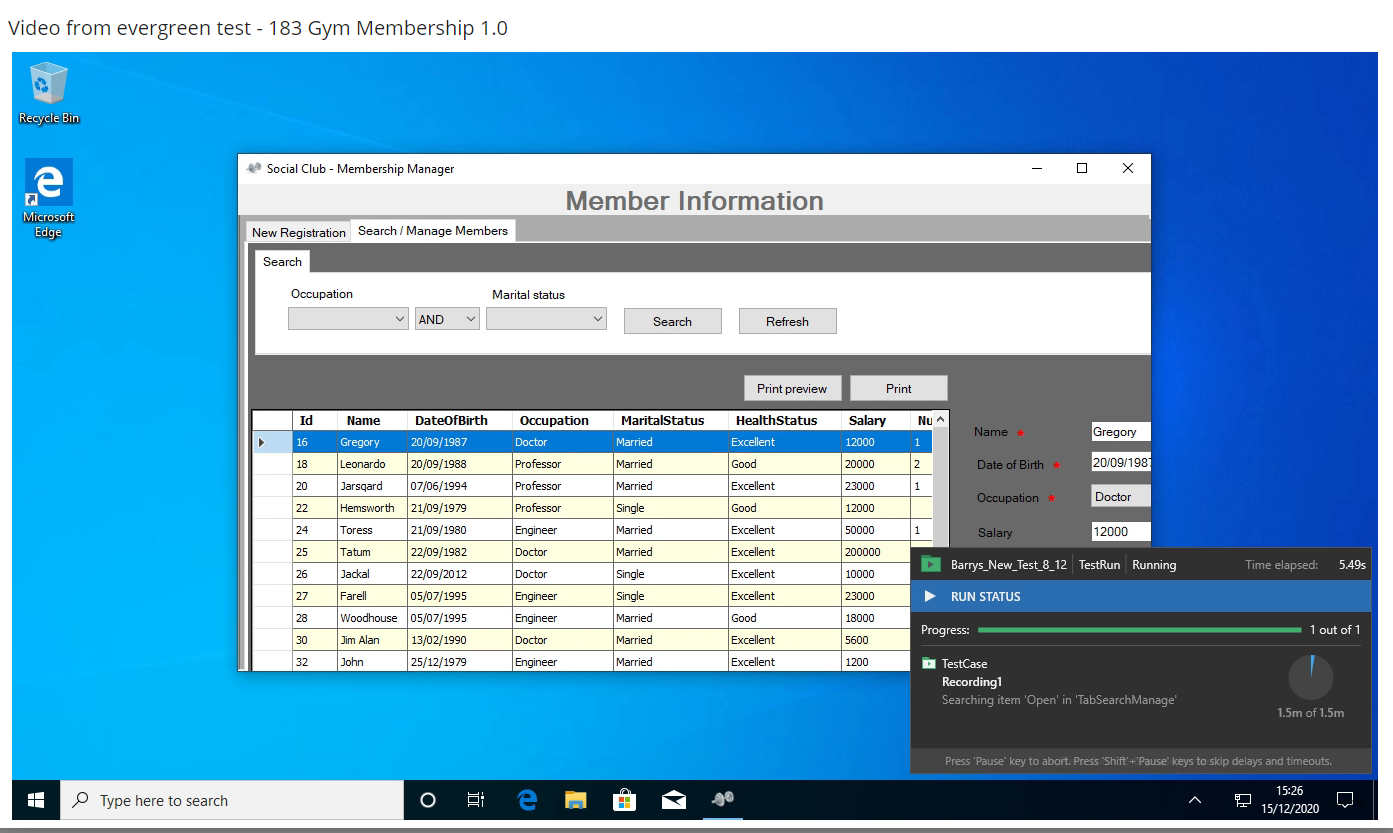Select the Farell name cell
This screenshot has height=833, width=1393.
click(x=371, y=596)
